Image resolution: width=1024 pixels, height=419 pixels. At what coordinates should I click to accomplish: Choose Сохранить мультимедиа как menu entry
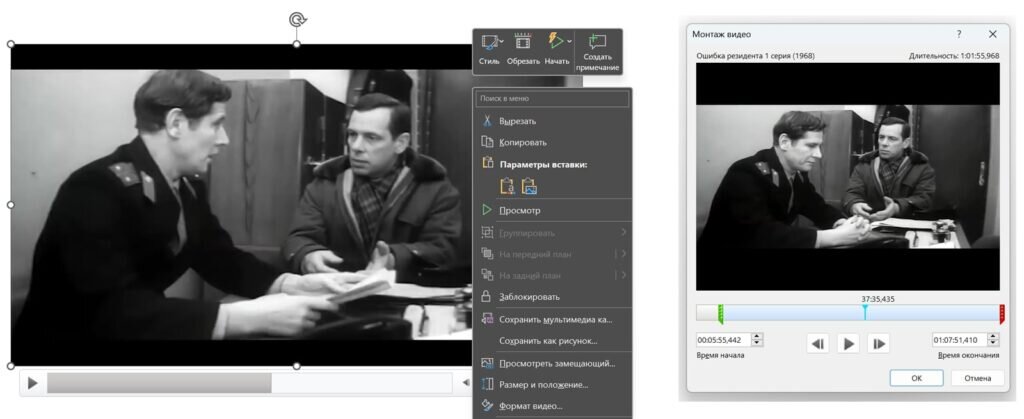pos(552,320)
